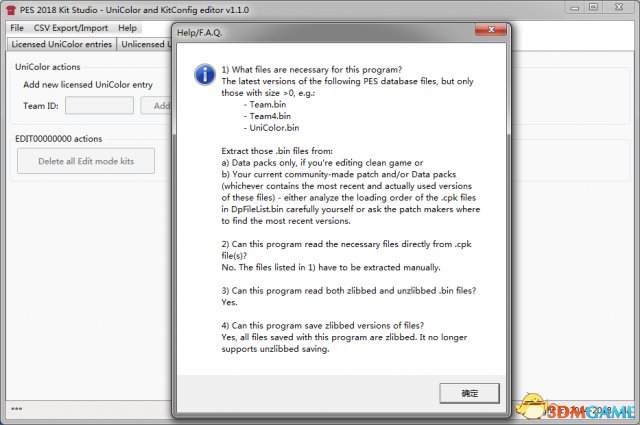Click the 'UniColor actions' group label
640x425 pixels.
pos(47,67)
